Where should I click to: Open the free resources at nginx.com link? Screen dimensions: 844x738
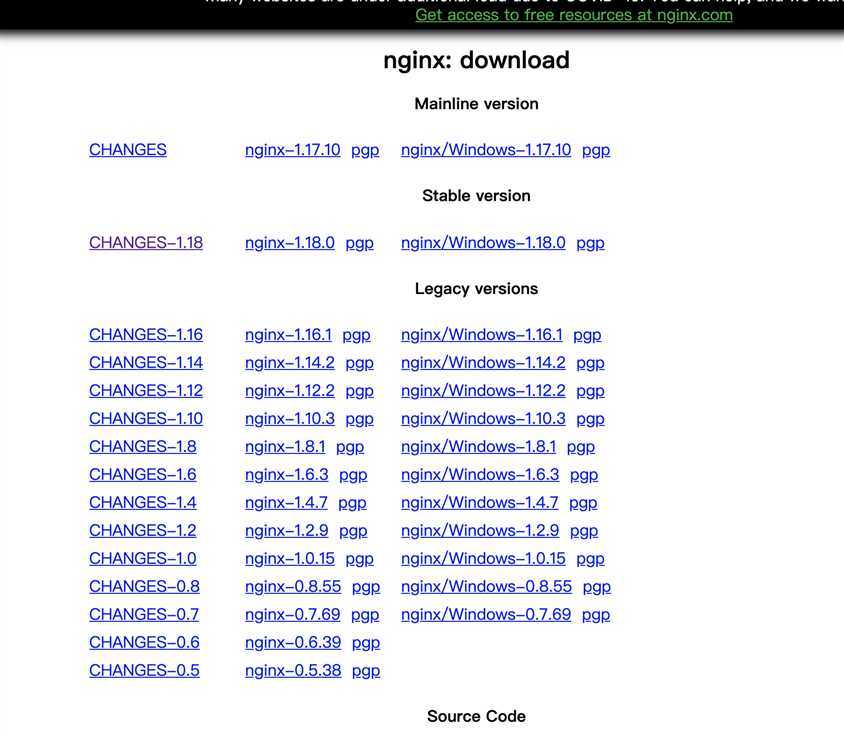coord(574,15)
